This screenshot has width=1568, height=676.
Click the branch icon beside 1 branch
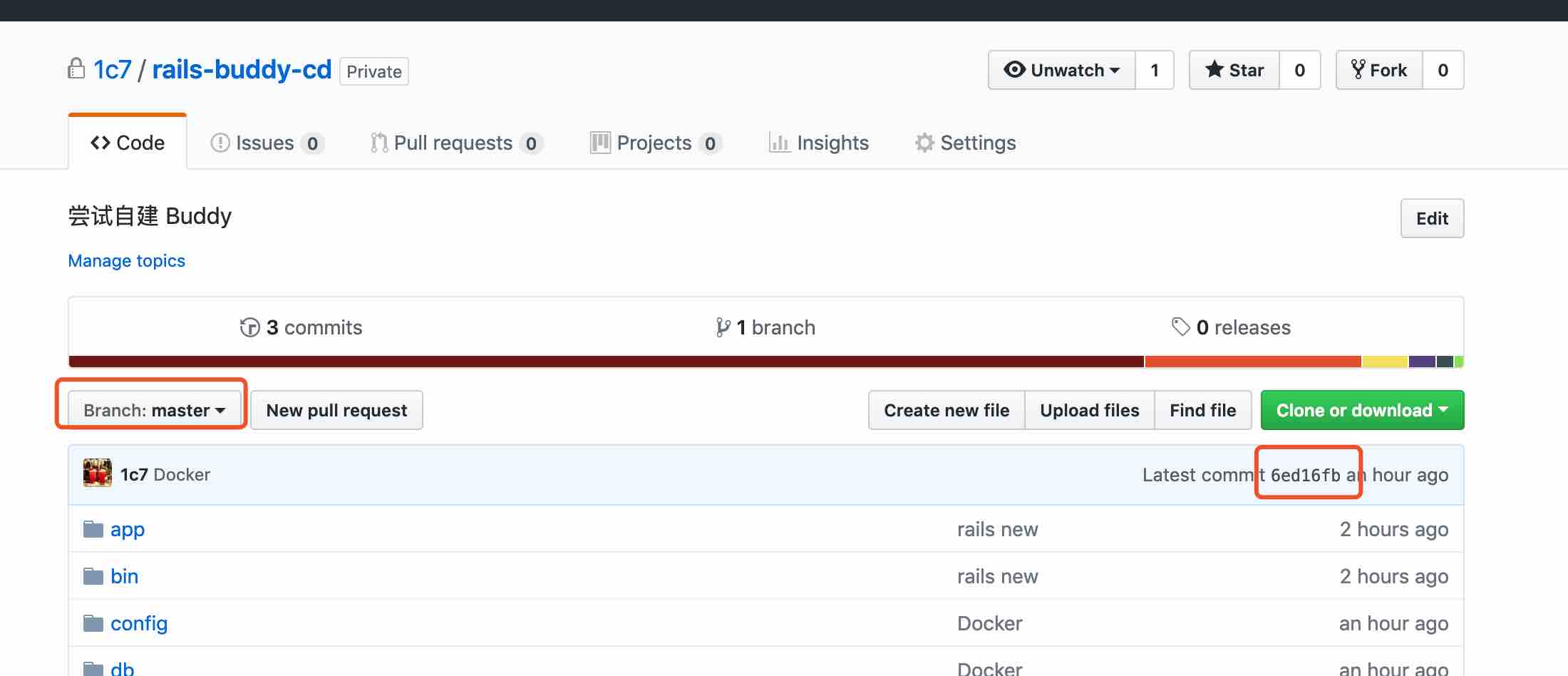723,327
